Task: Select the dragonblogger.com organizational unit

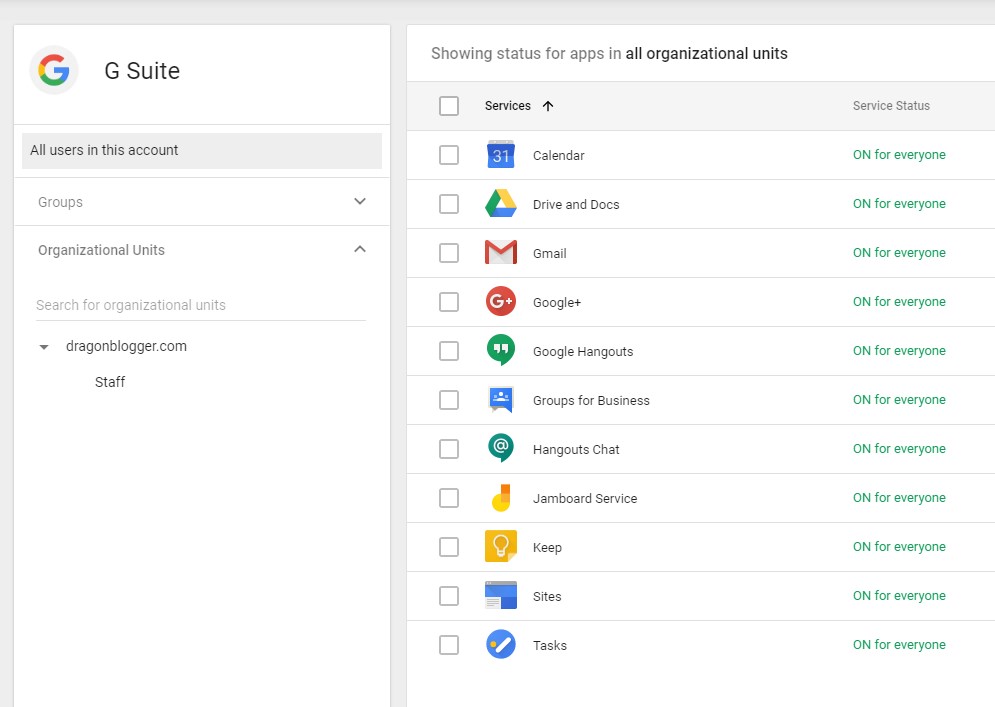Action: (126, 347)
